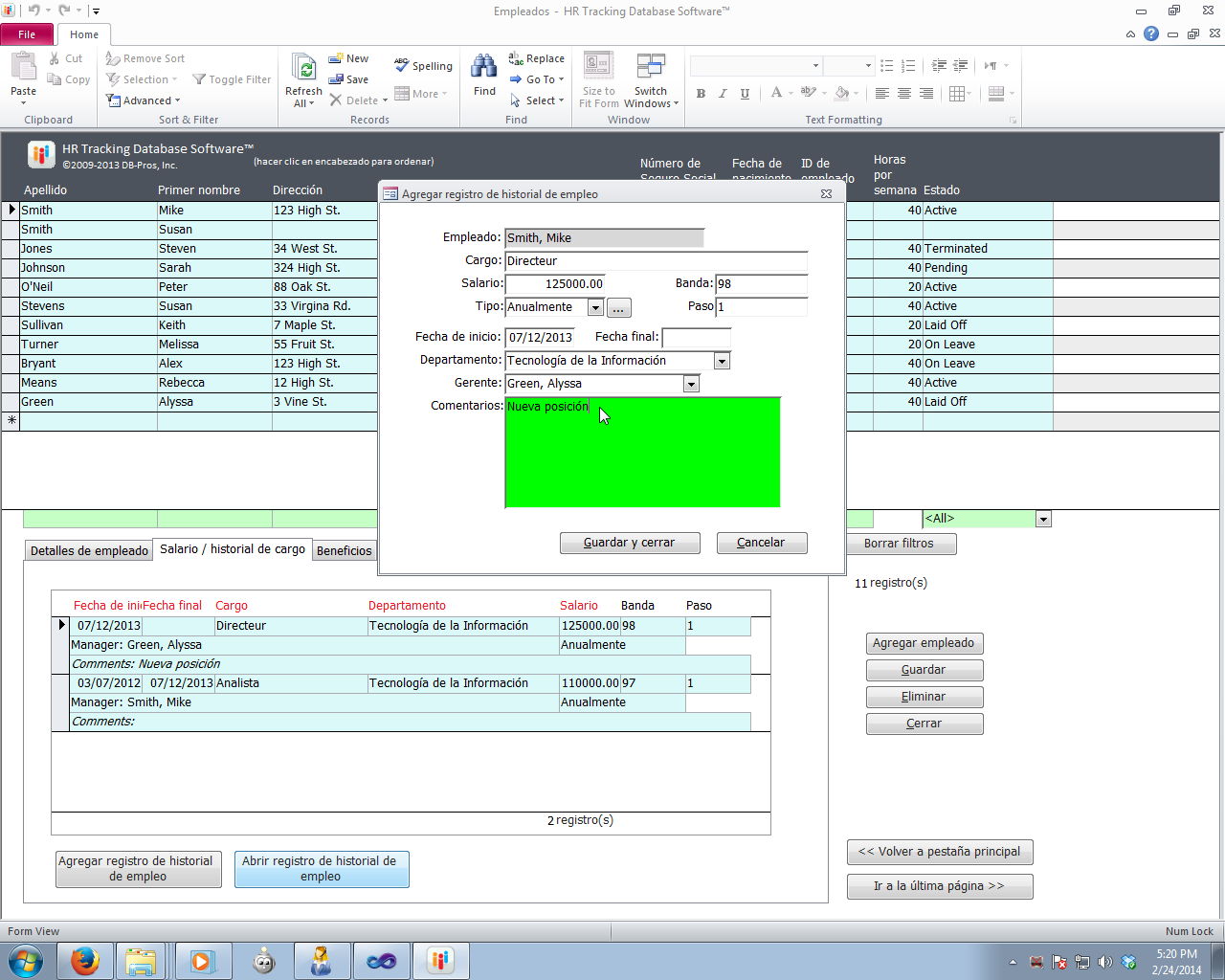Open the File tab

(x=27, y=34)
